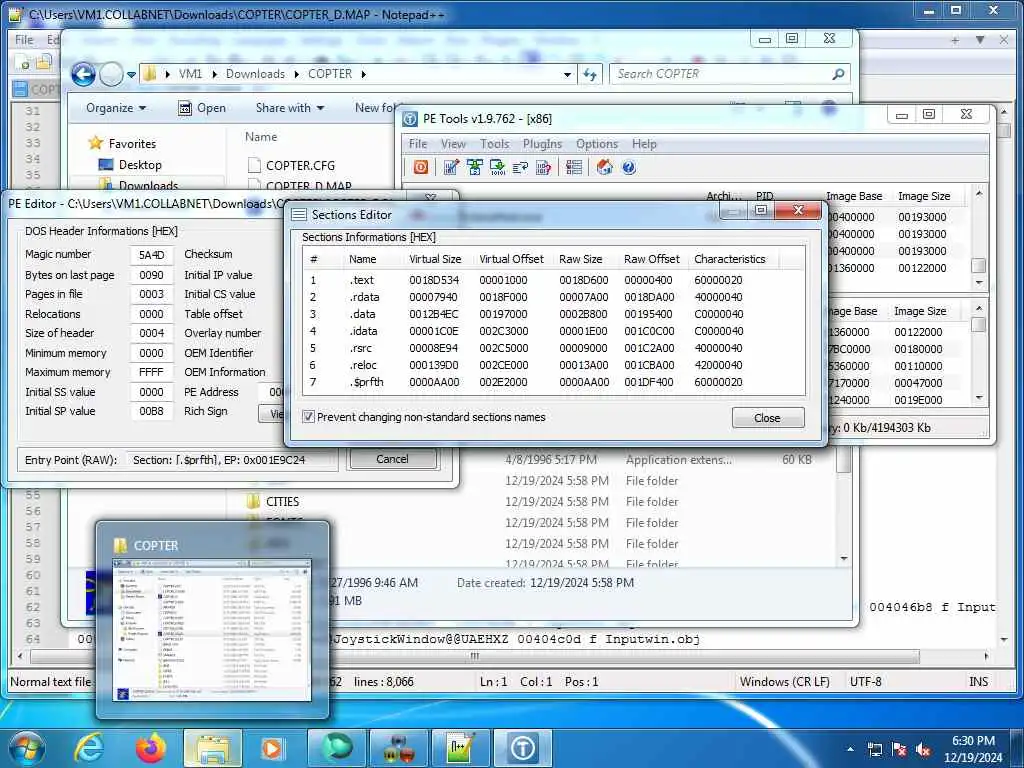Image resolution: width=1024 pixels, height=768 pixels.
Task: Switch to Windows Explorer taskbar button
Action: tap(213, 748)
